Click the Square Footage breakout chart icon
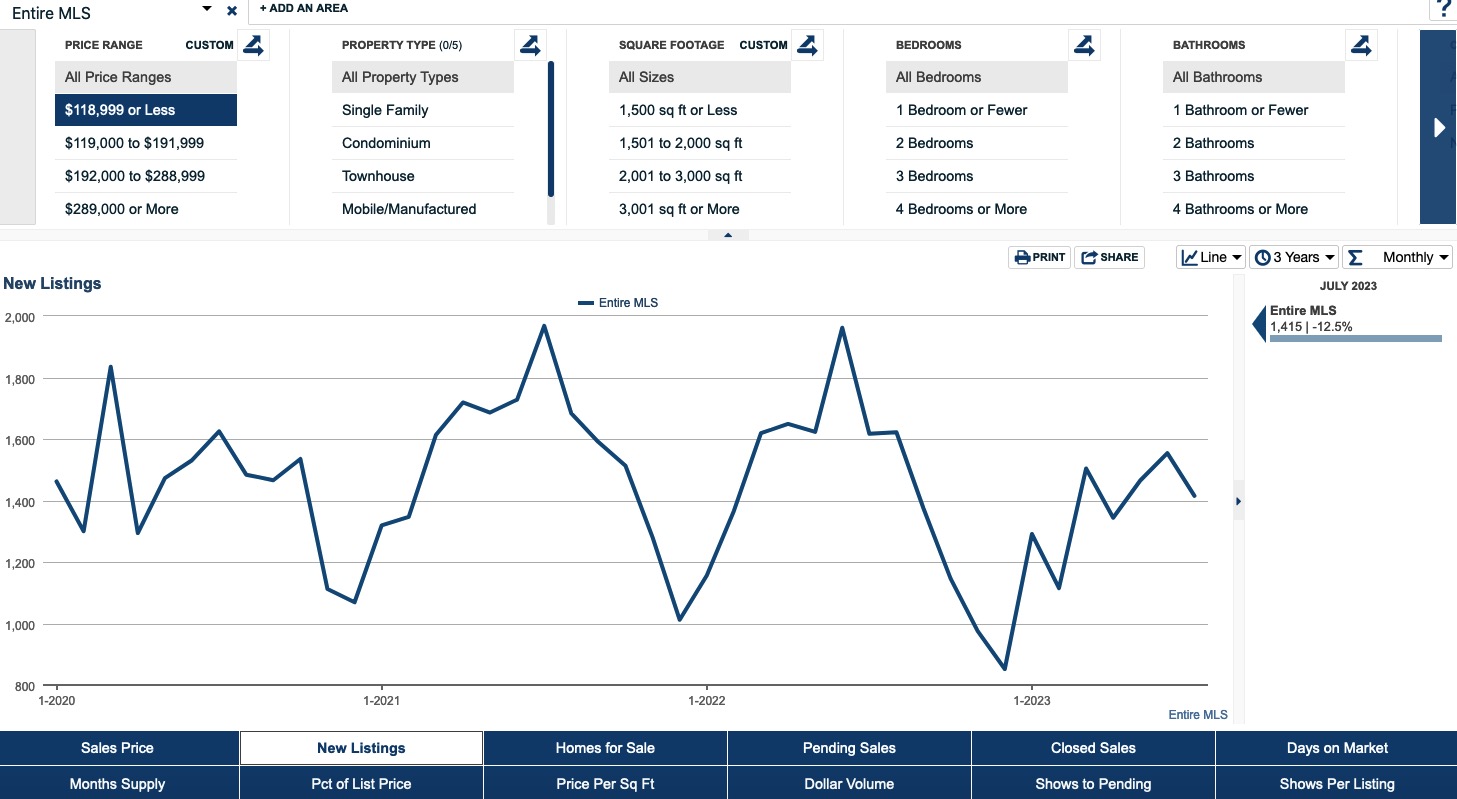Screen dimensions: 1457x799 click(807, 45)
